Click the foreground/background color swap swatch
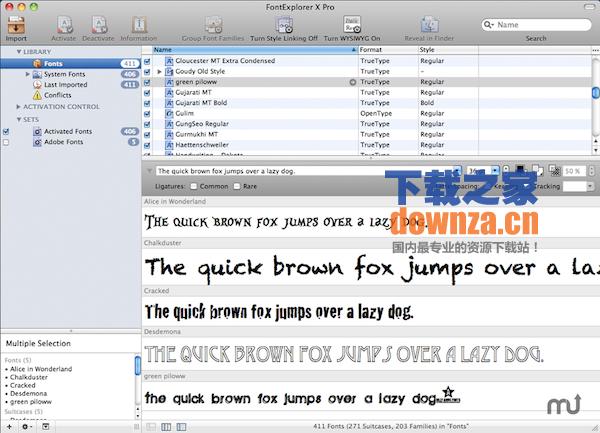The width and height of the screenshot is (600, 433). pyautogui.click(x=537, y=170)
